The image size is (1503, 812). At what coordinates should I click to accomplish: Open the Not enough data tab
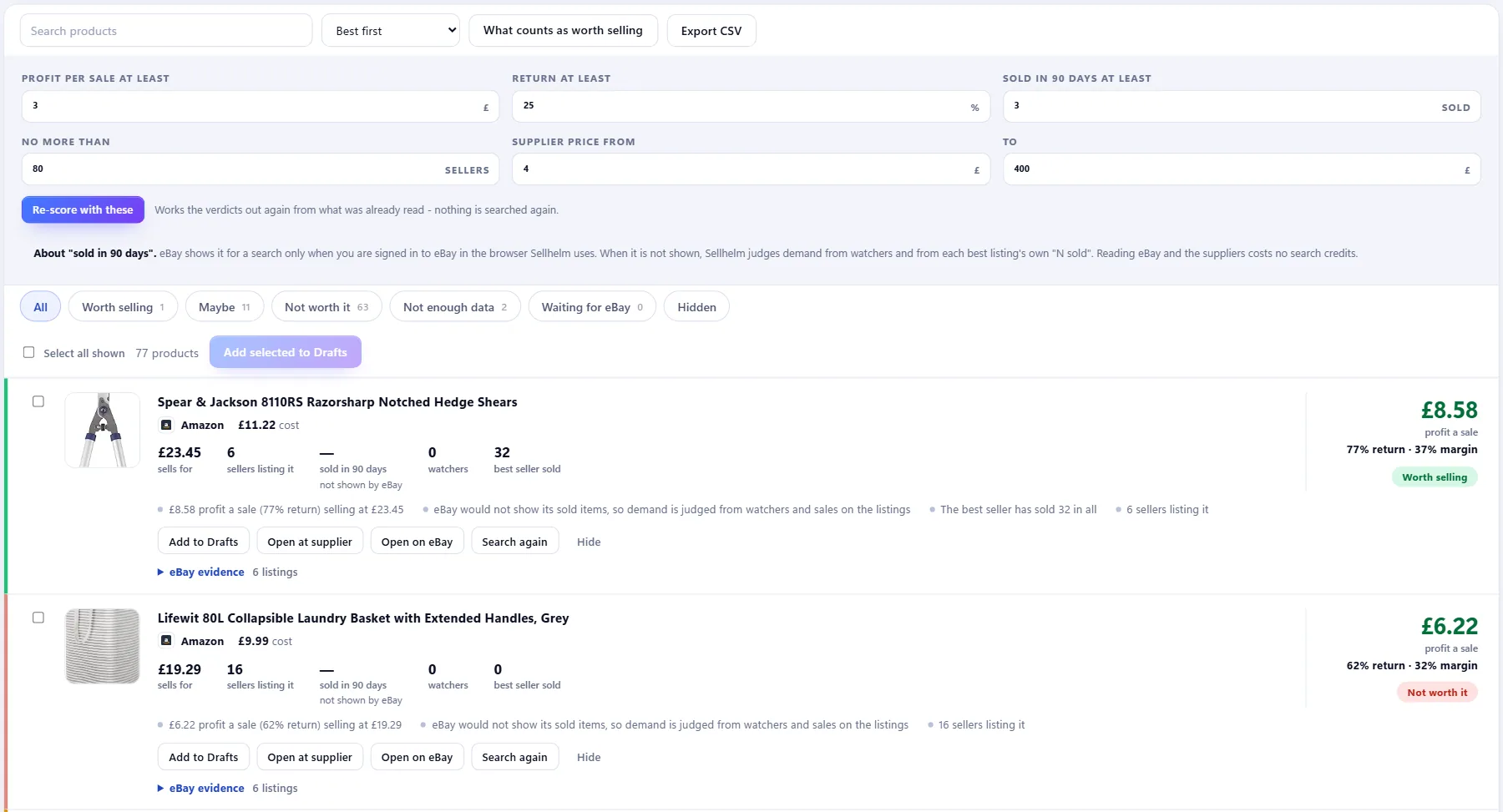[x=455, y=307]
